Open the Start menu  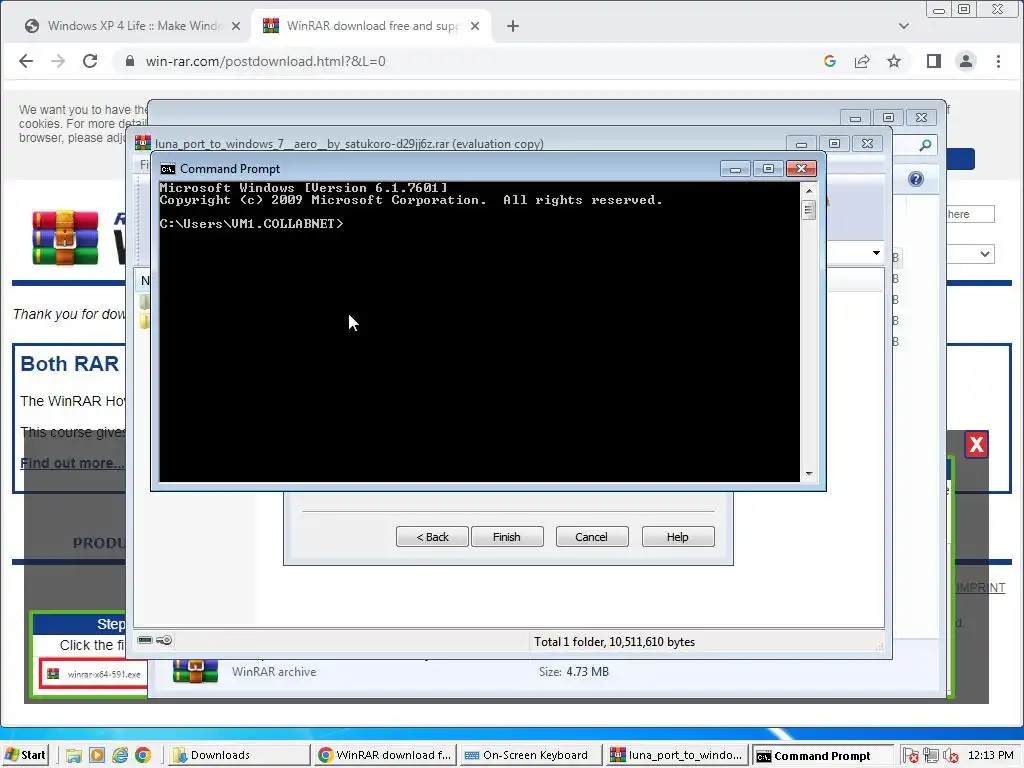[26, 756]
